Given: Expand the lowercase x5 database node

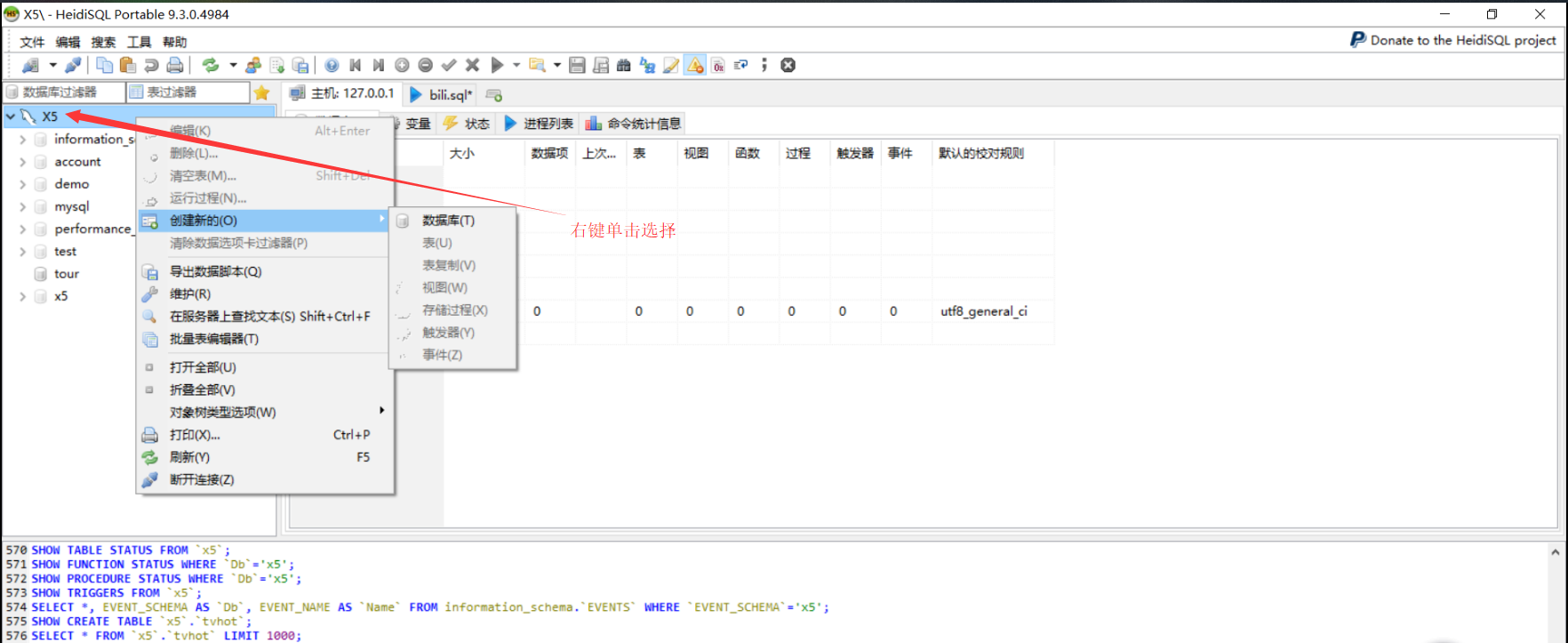Looking at the screenshot, I should 23,296.
